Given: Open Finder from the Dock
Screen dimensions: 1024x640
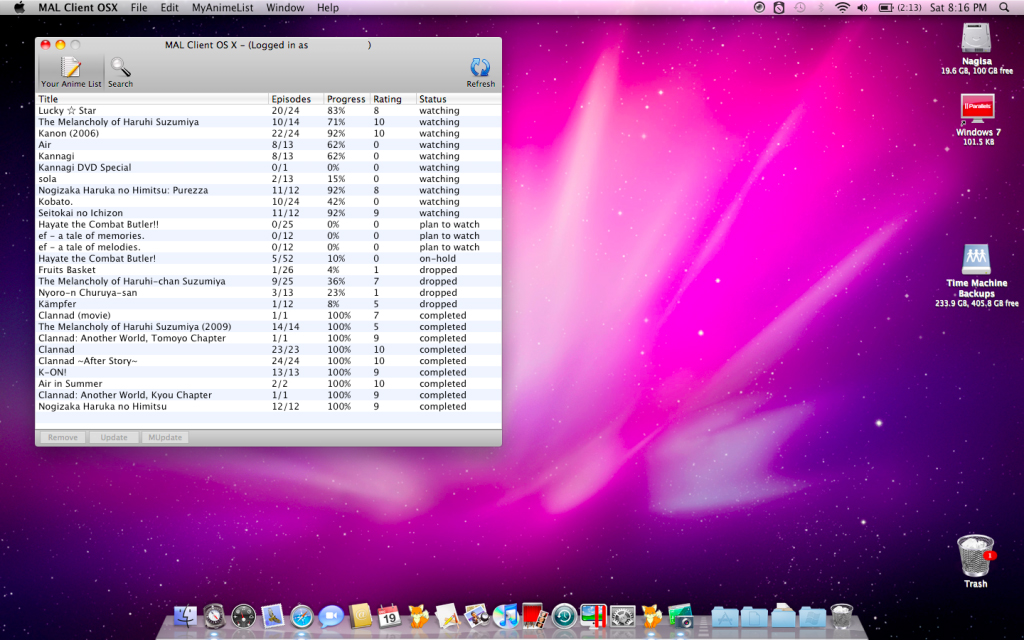Looking at the screenshot, I should (x=185, y=616).
